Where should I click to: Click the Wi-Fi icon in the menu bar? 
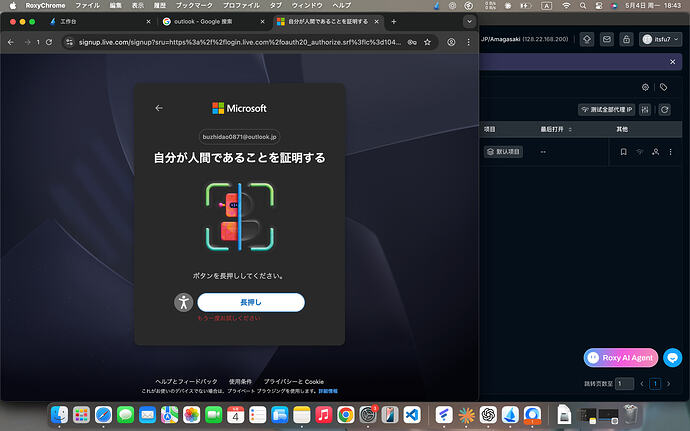(x=566, y=6)
